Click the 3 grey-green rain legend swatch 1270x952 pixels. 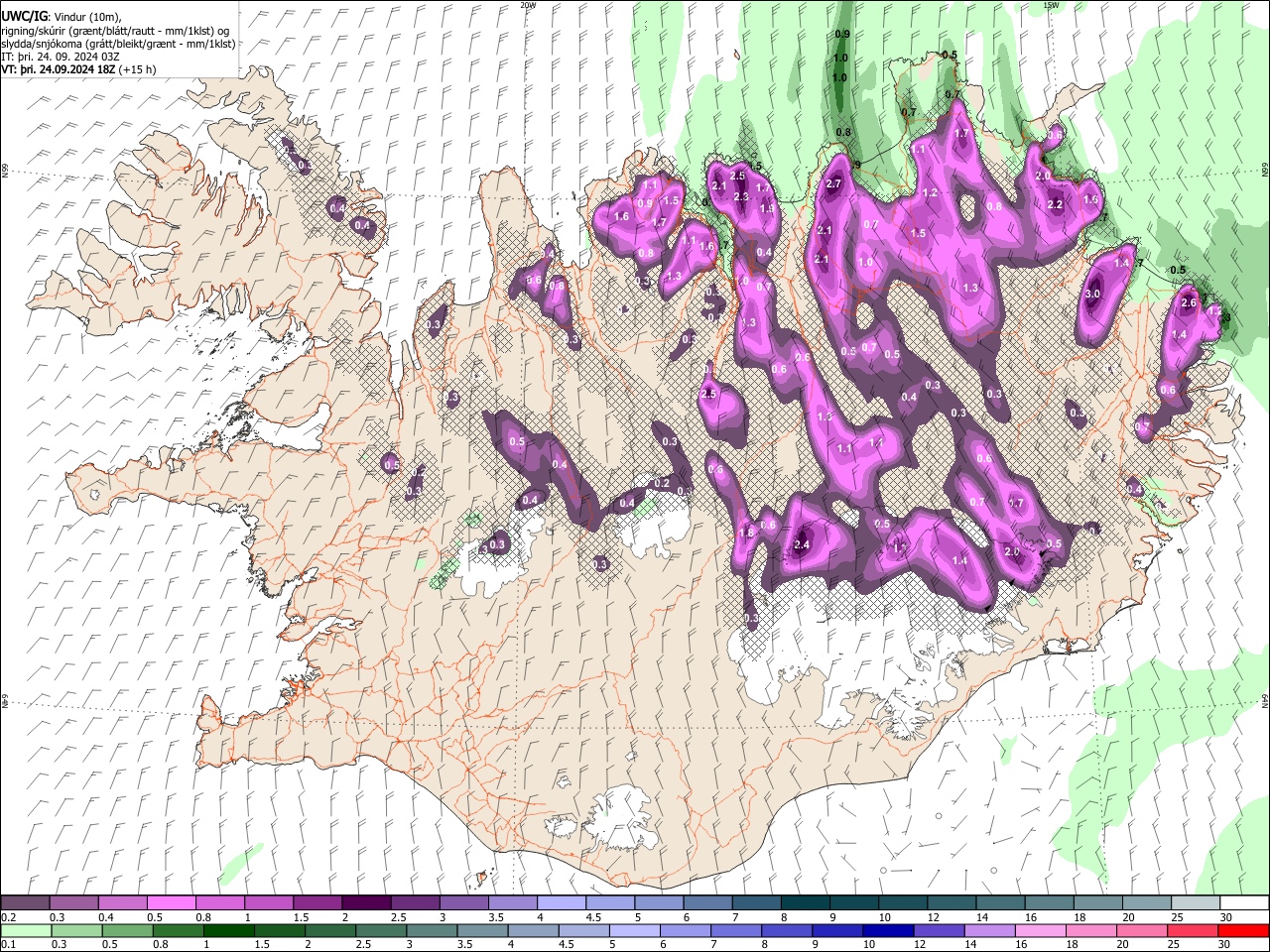[432, 931]
